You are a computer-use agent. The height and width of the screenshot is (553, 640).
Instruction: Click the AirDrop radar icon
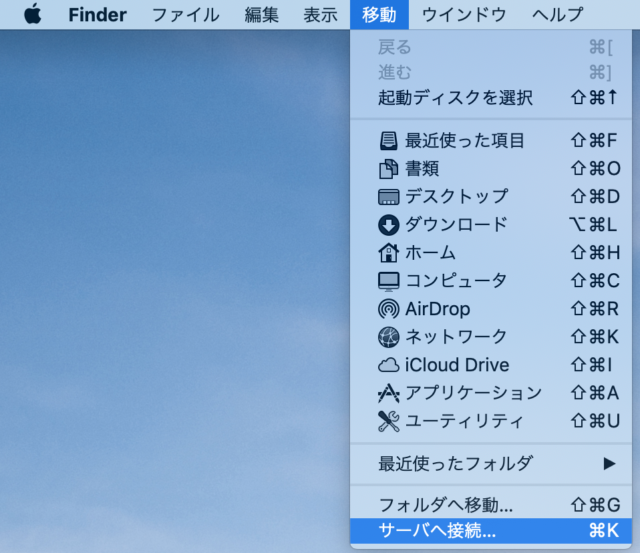tap(388, 309)
